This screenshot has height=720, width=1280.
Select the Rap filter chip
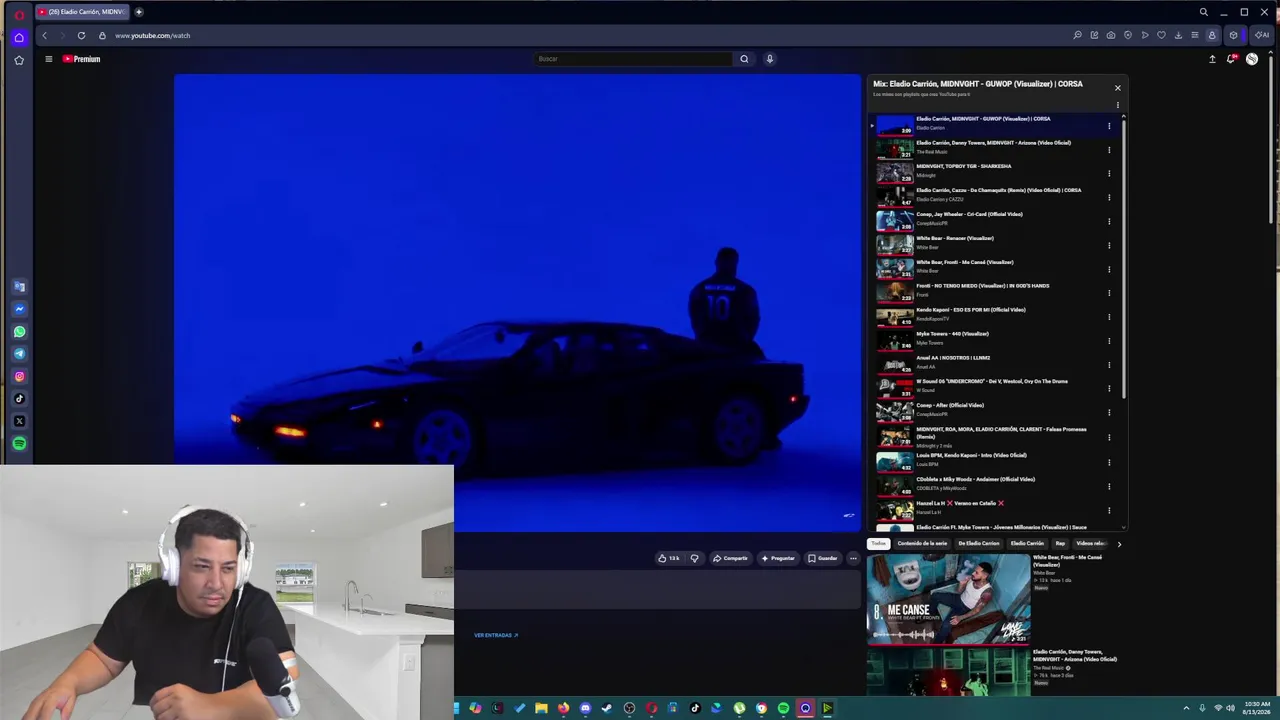point(1060,544)
